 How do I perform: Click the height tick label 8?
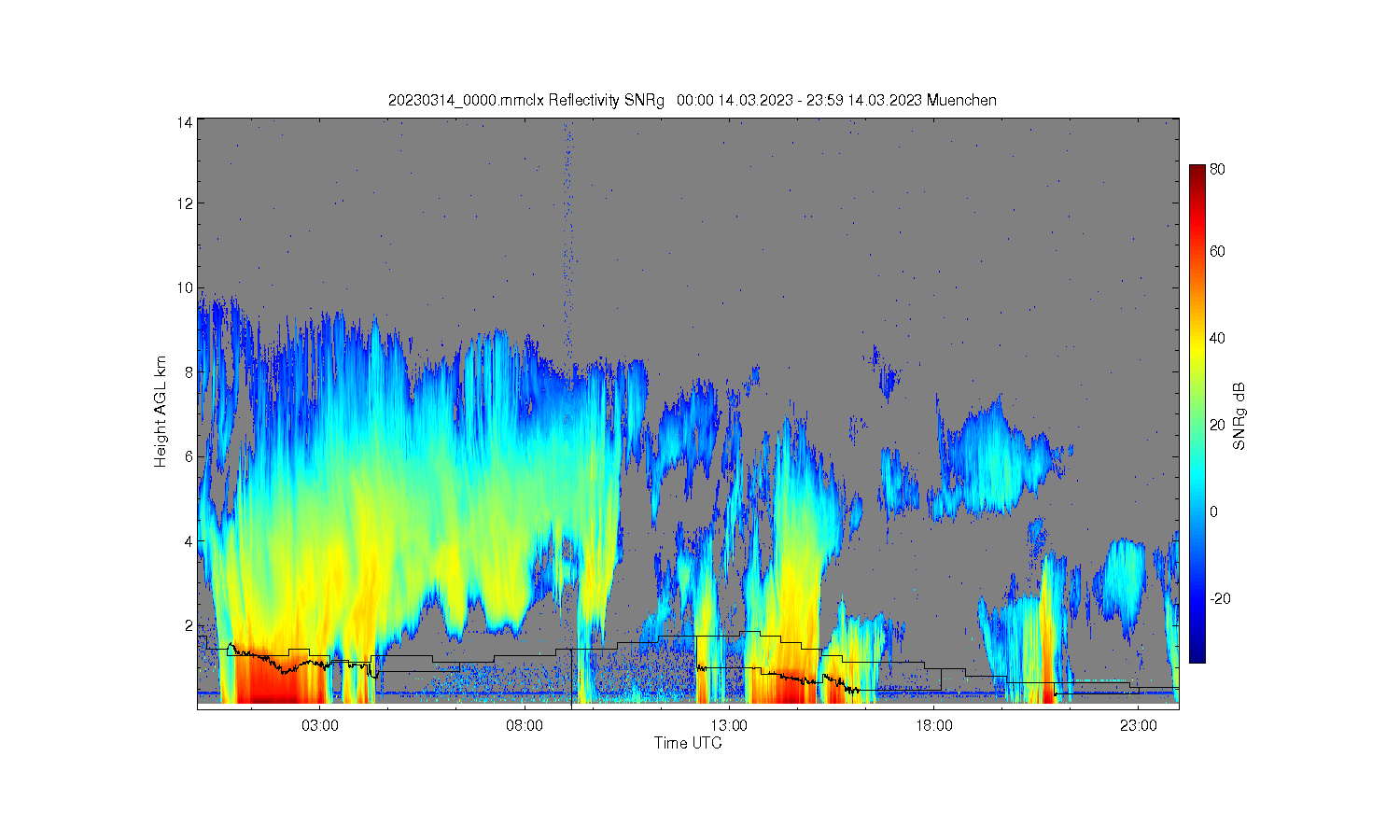coord(189,371)
